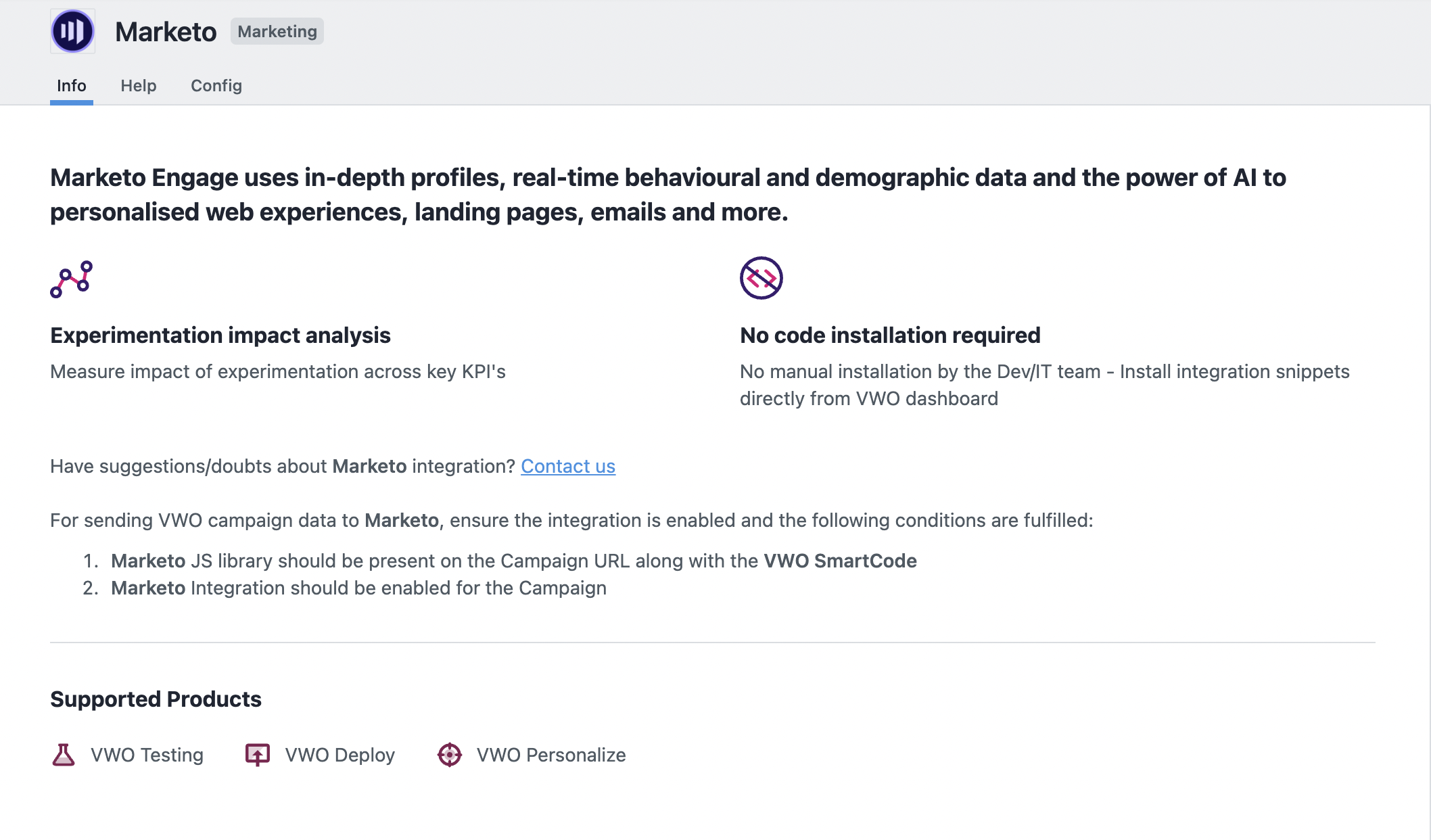This screenshot has height=840, width=1431.
Task: Click the For sending VWO campaign data sentence
Action: click(x=571, y=520)
